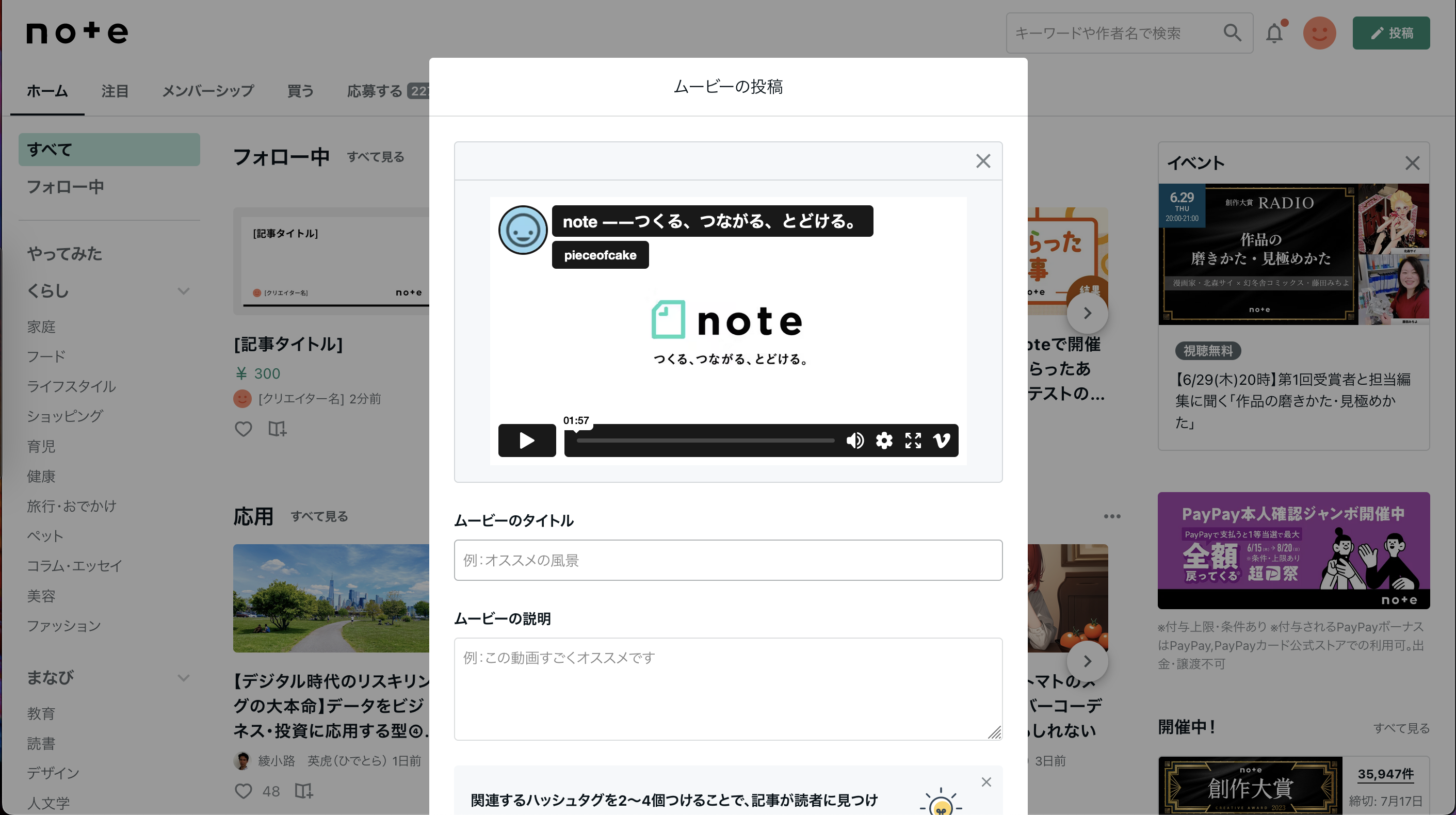Close the イベント panel
Image resolution: width=1456 pixels, height=815 pixels.
1412,164
